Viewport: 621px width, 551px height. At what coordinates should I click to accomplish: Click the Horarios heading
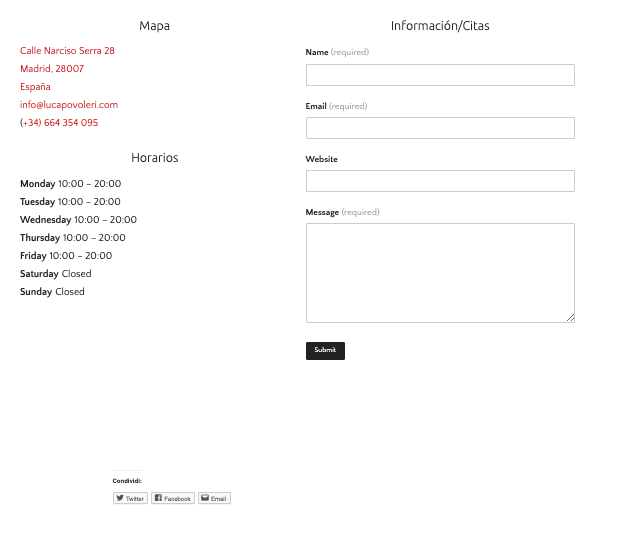tap(154, 158)
